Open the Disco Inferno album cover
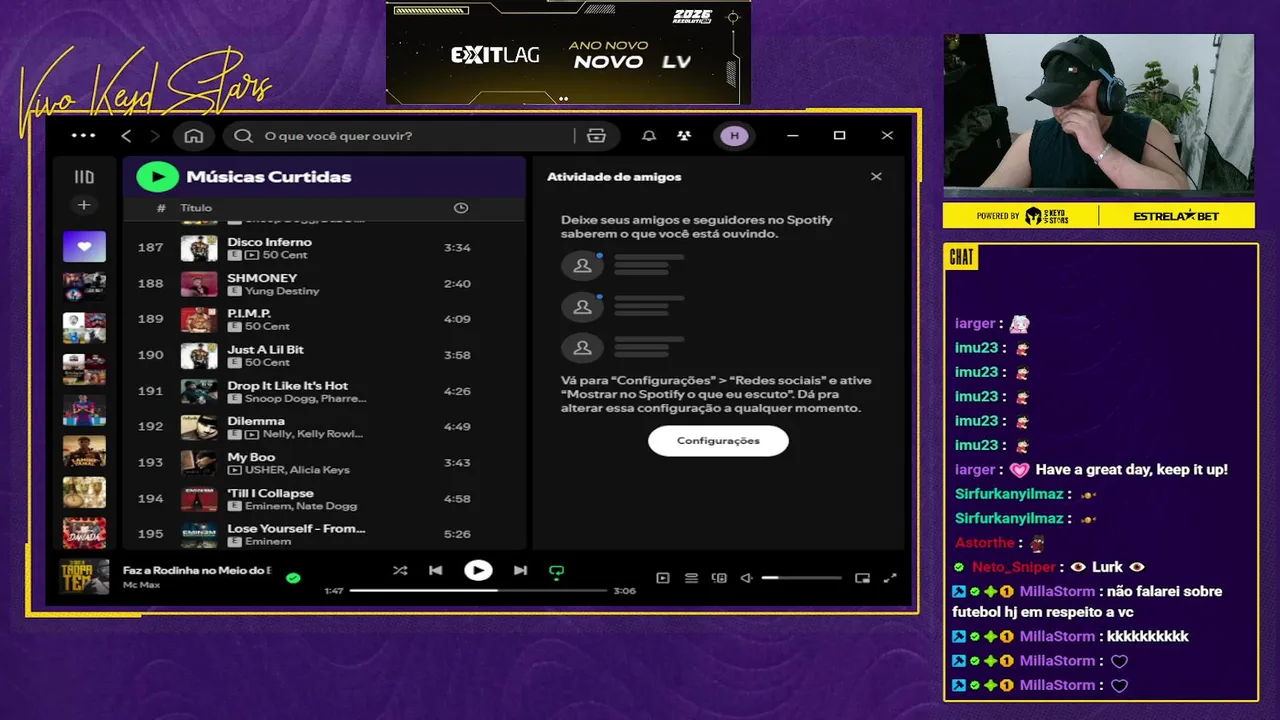The height and width of the screenshot is (720, 1280). pos(199,248)
